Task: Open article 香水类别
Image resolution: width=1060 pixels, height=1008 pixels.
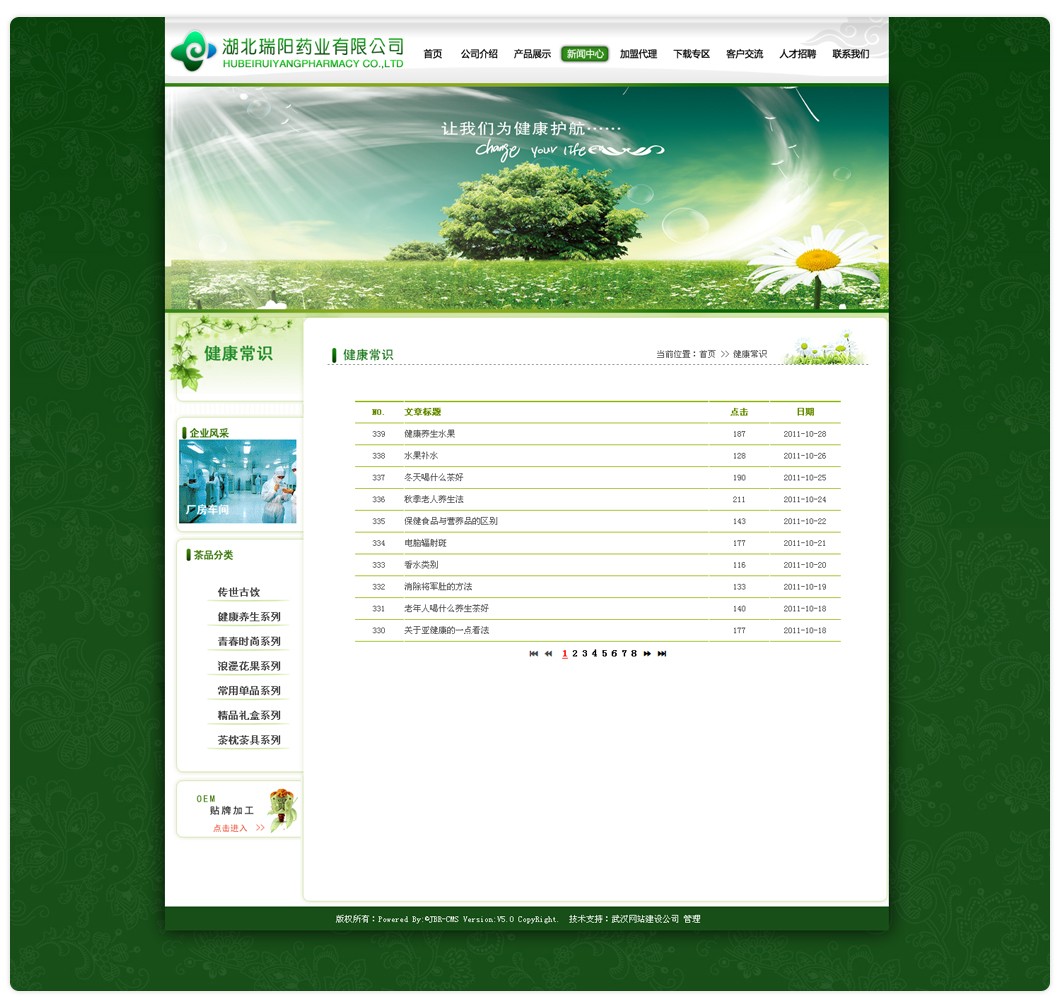Action: point(420,565)
